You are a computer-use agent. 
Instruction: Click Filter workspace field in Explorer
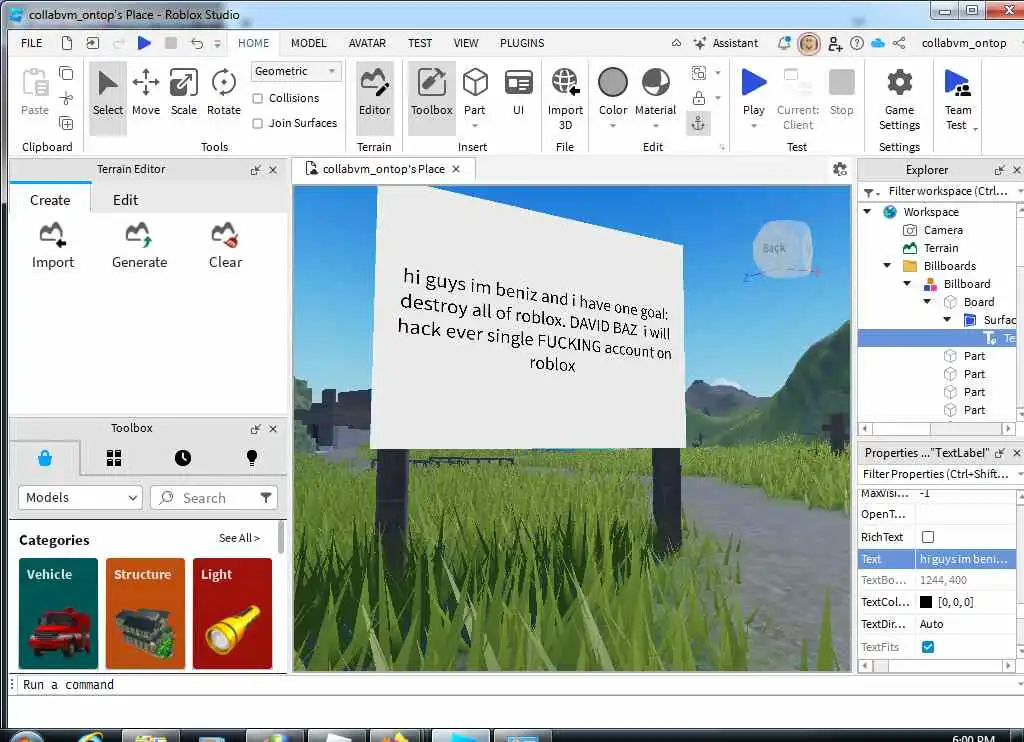click(x=948, y=191)
